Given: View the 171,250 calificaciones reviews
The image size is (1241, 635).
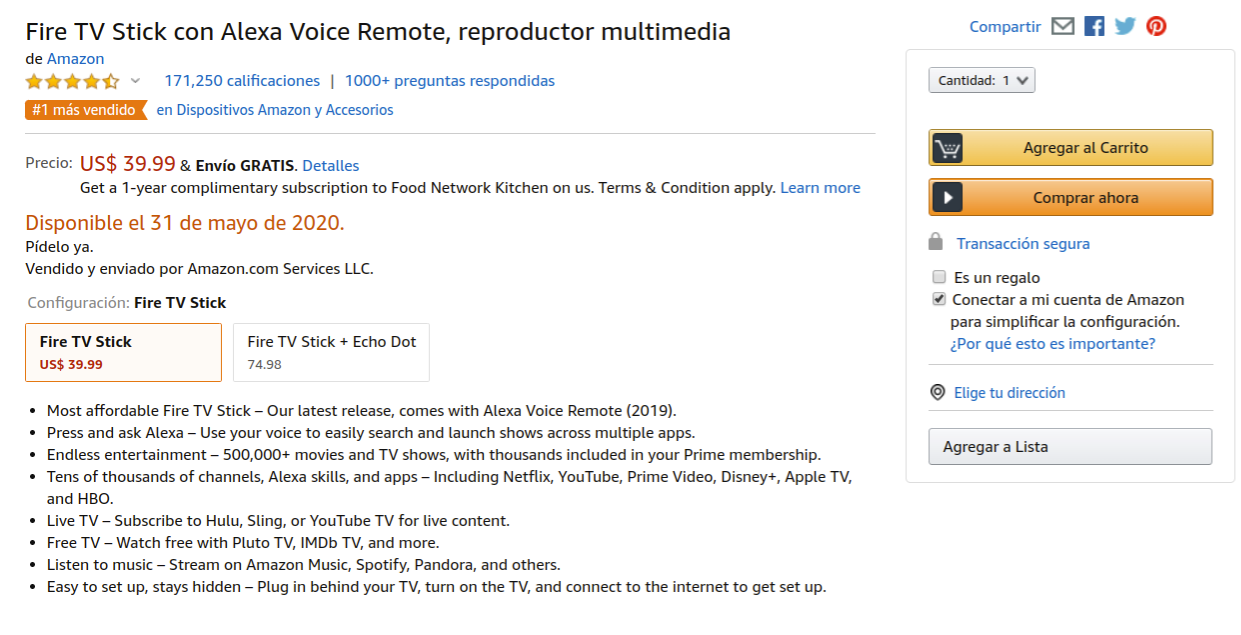Looking at the screenshot, I should point(241,80).
